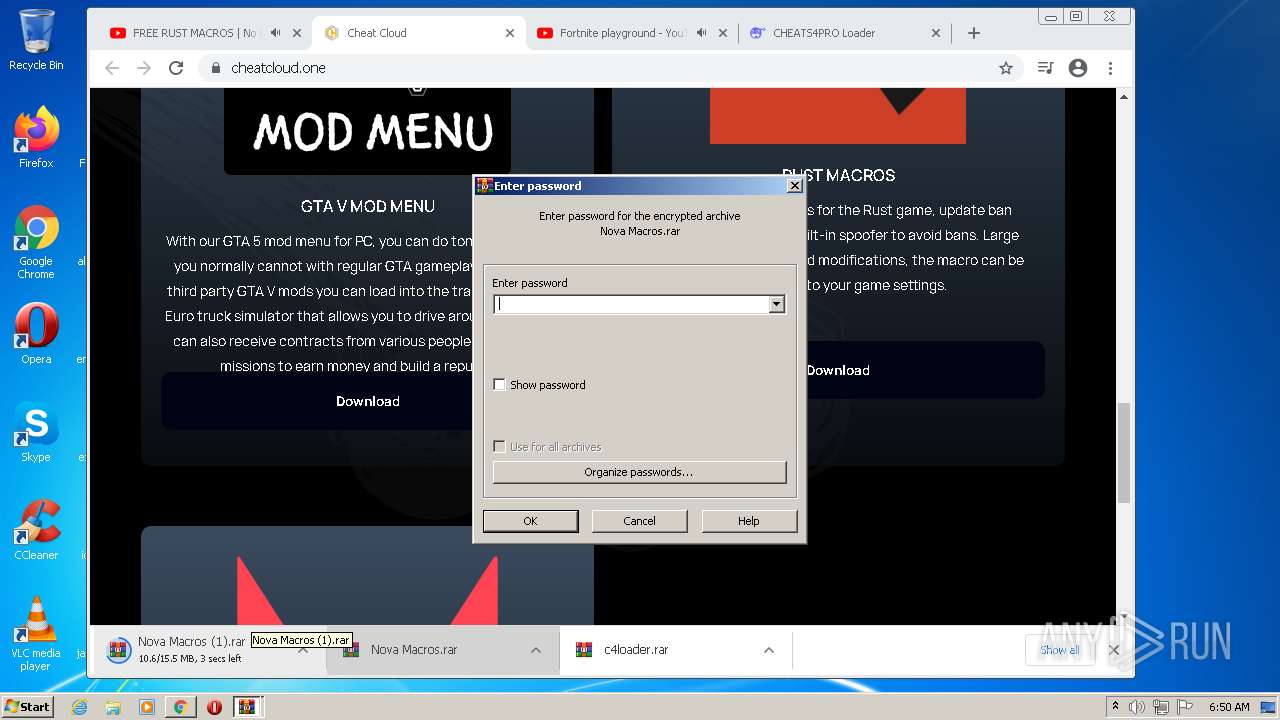Open the Chrome profile account icon
Screen dimensions: 1280x720
1078,68
